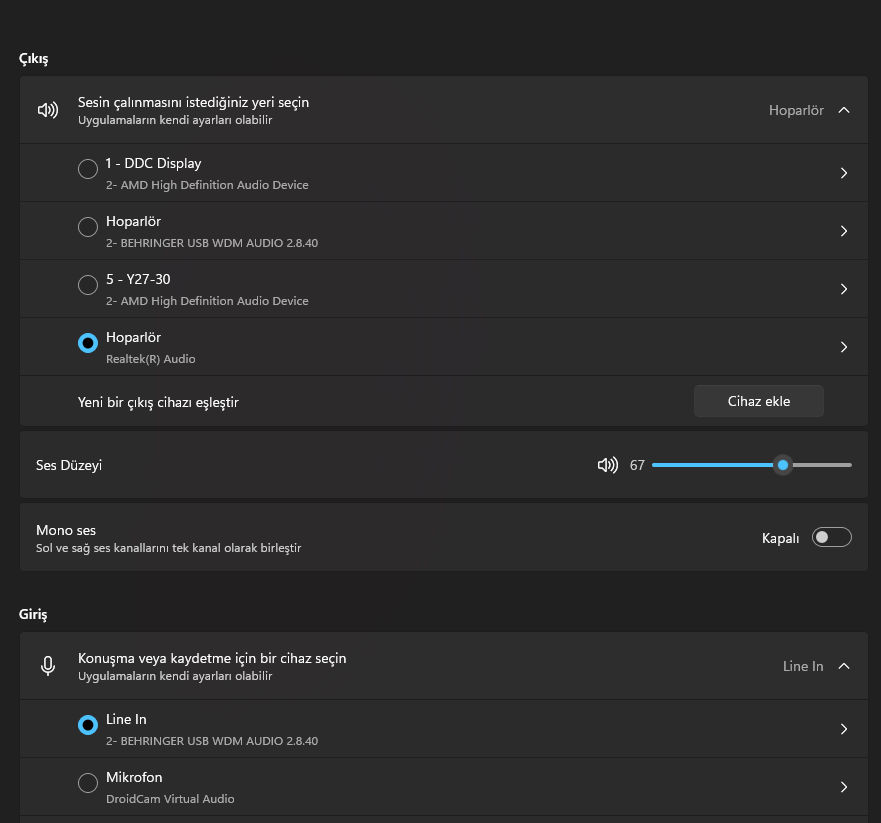Collapse the output device list next to Hoparlör
The width and height of the screenshot is (881, 823).
843,110
